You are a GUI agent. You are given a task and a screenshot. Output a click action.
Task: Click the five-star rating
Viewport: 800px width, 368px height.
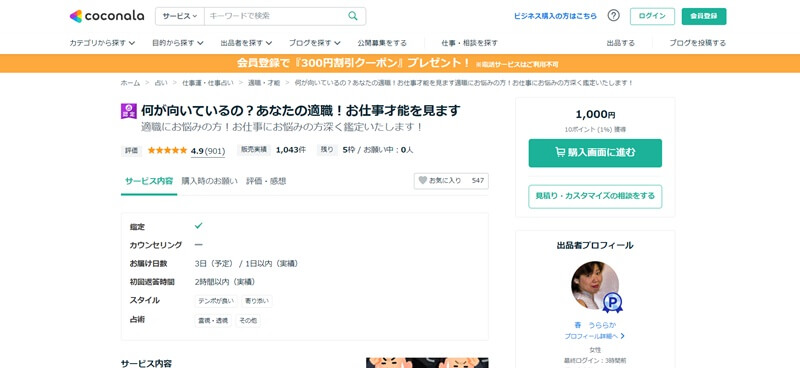[x=167, y=150]
